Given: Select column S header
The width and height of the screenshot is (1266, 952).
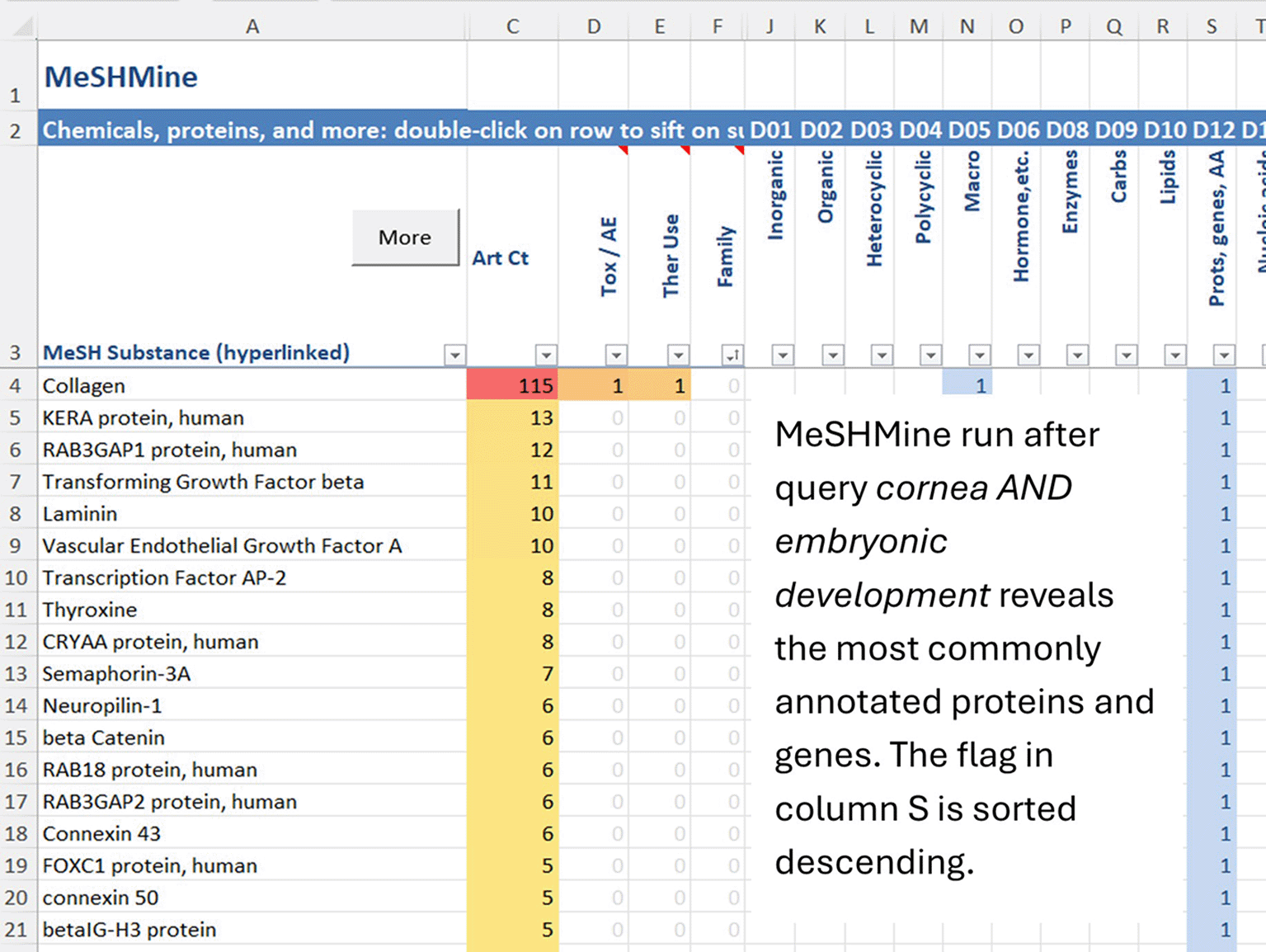Looking at the screenshot, I should (1212, 26).
